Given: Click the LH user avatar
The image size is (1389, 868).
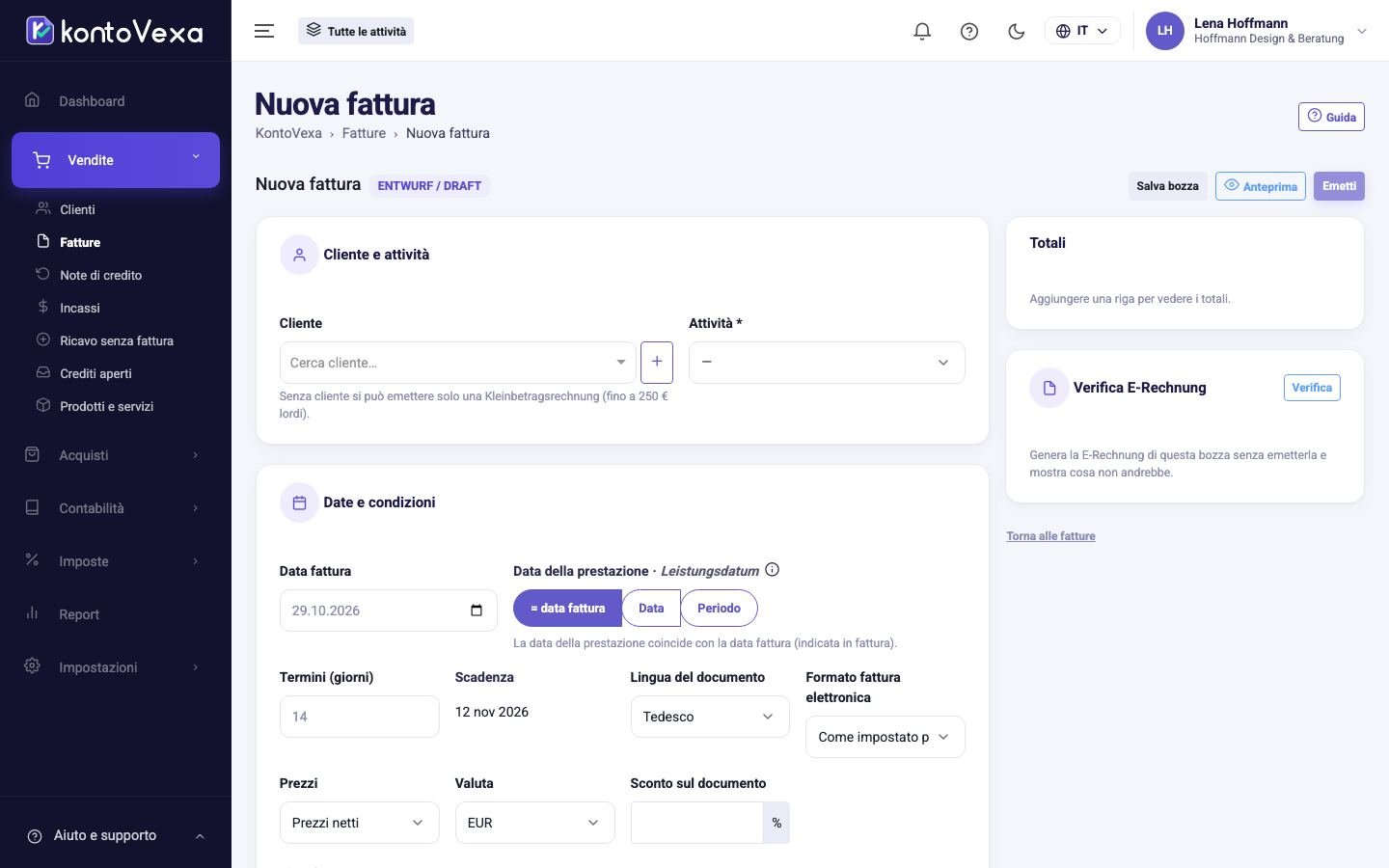Looking at the screenshot, I should click(x=1164, y=31).
